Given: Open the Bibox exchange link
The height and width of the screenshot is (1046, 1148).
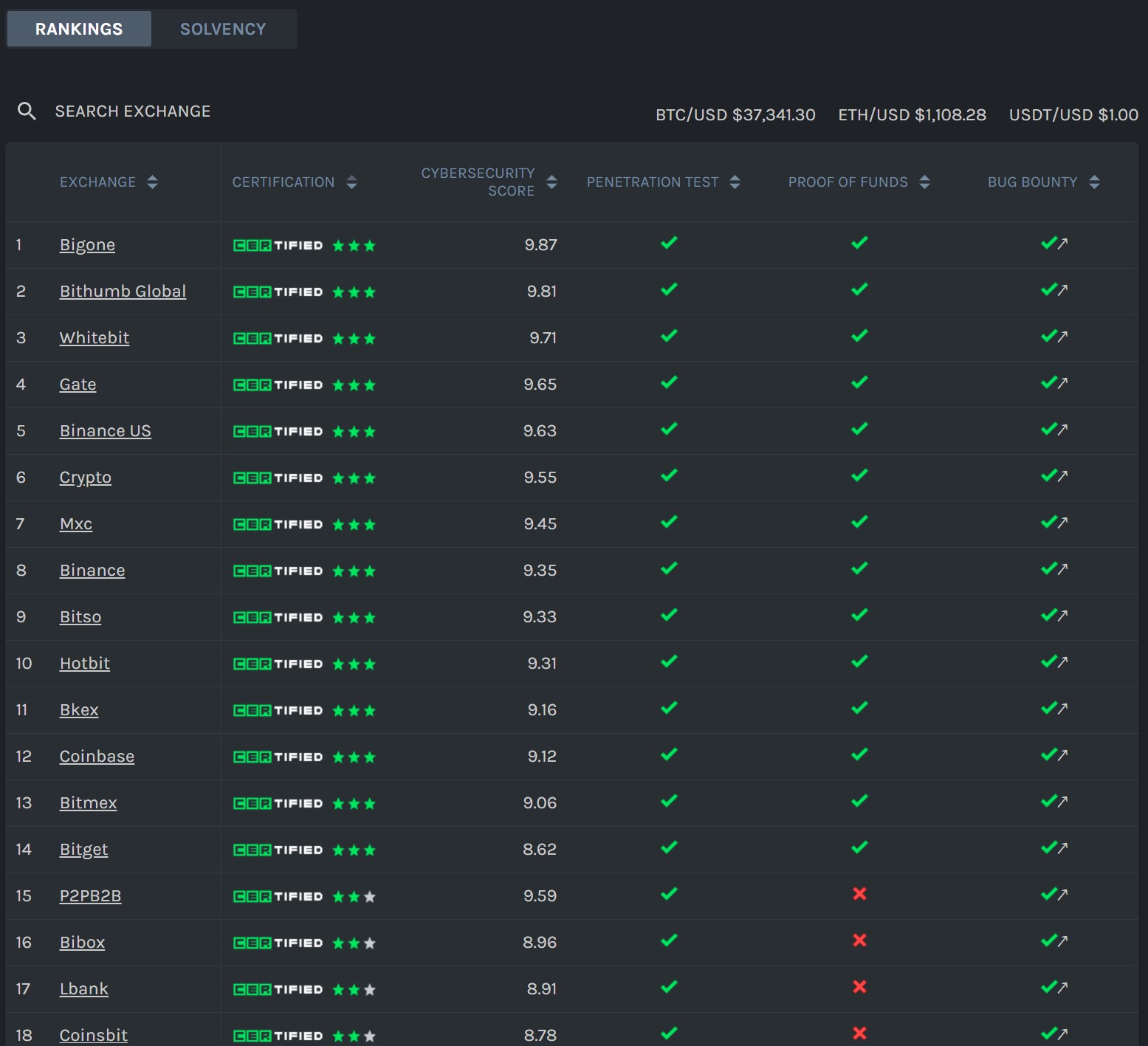Looking at the screenshot, I should click(x=82, y=943).
